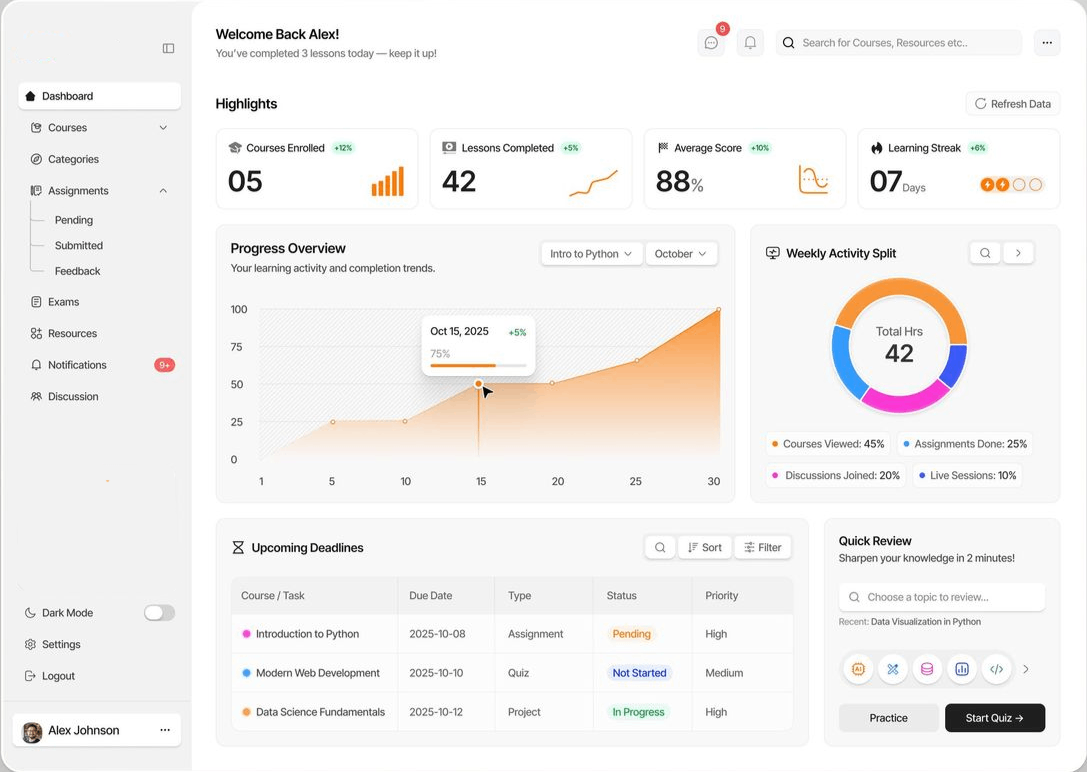Click the Start Quiz button

[995, 718]
